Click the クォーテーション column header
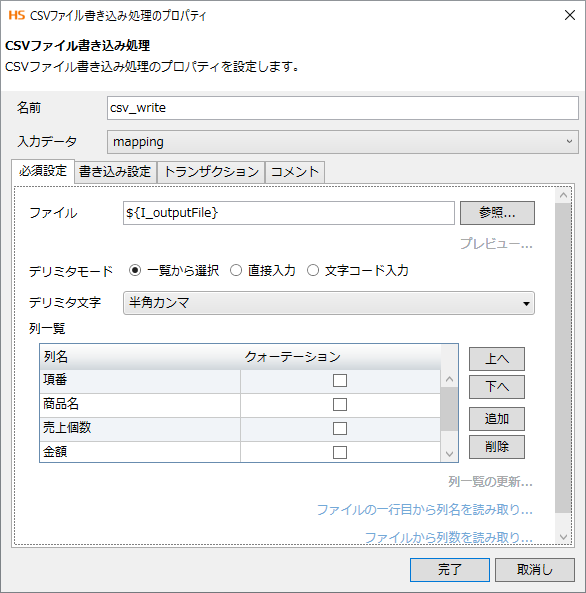The width and height of the screenshot is (586, 593). coord(340,357)
